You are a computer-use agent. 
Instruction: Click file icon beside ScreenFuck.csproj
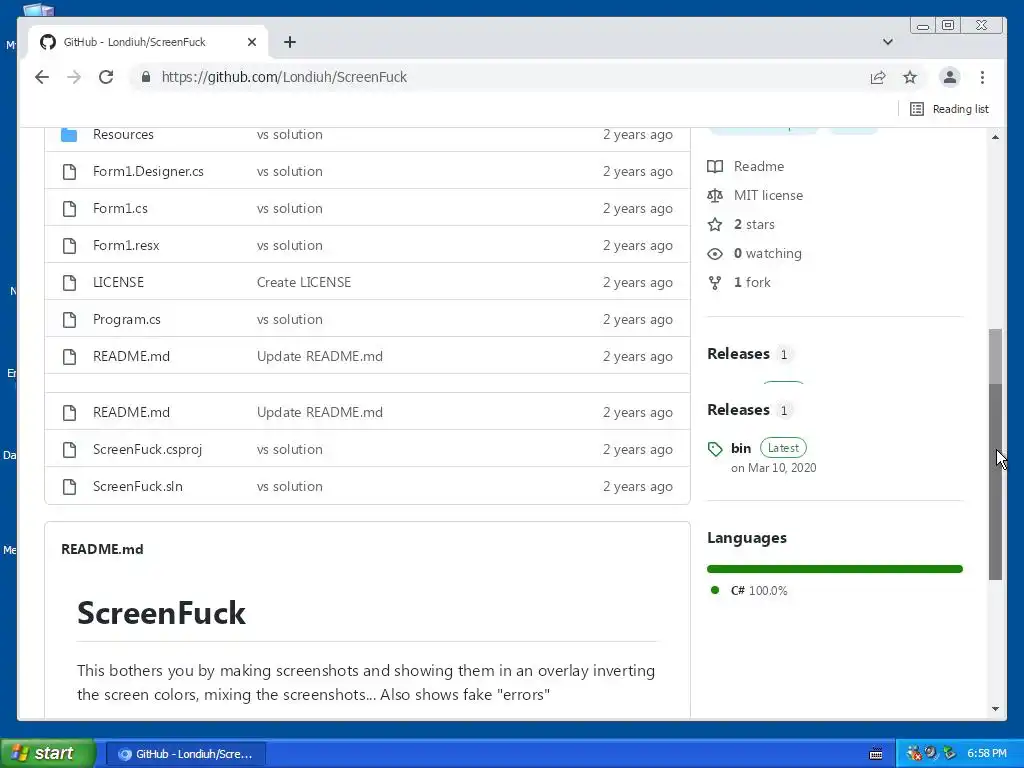[69, 449]
